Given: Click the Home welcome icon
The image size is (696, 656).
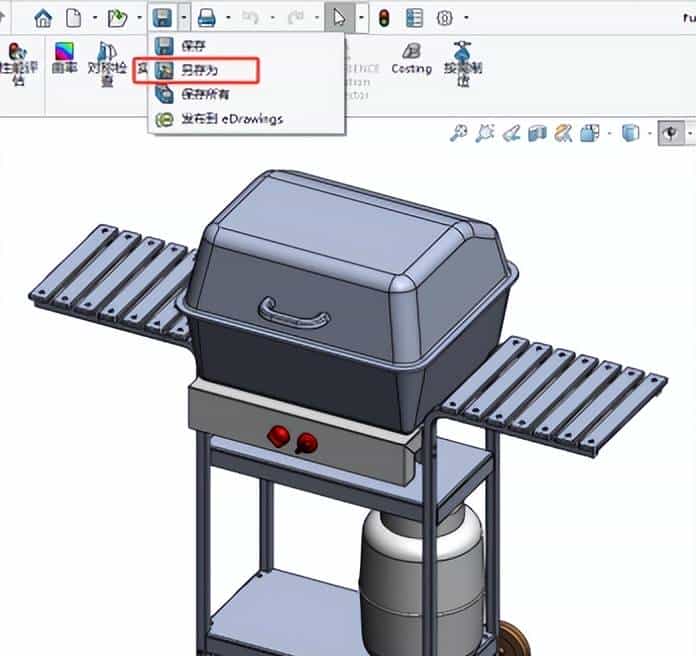Looking at the screenshot, I should click(x=43, y=18).
